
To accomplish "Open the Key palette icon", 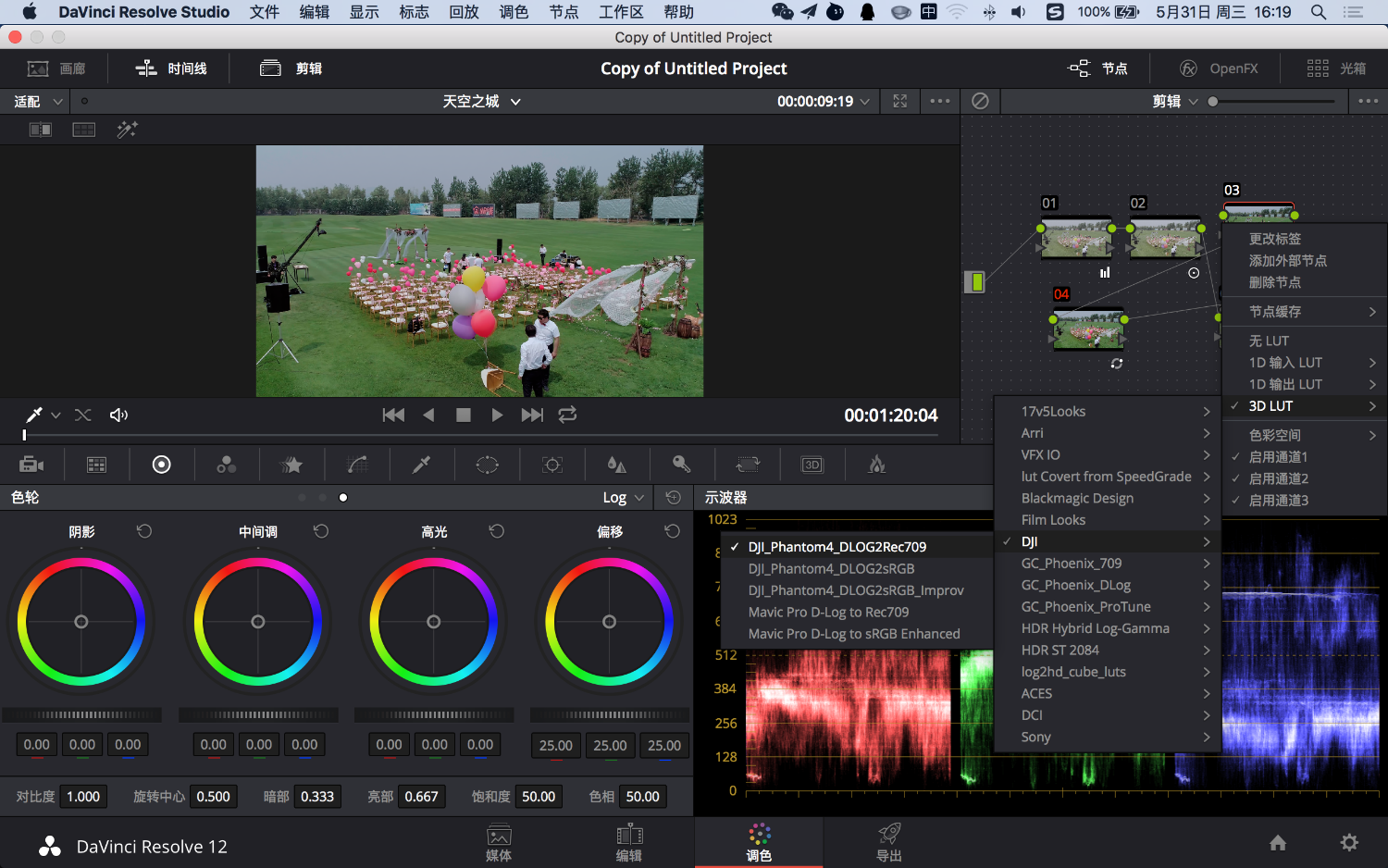I will click(x=682, y=465).
